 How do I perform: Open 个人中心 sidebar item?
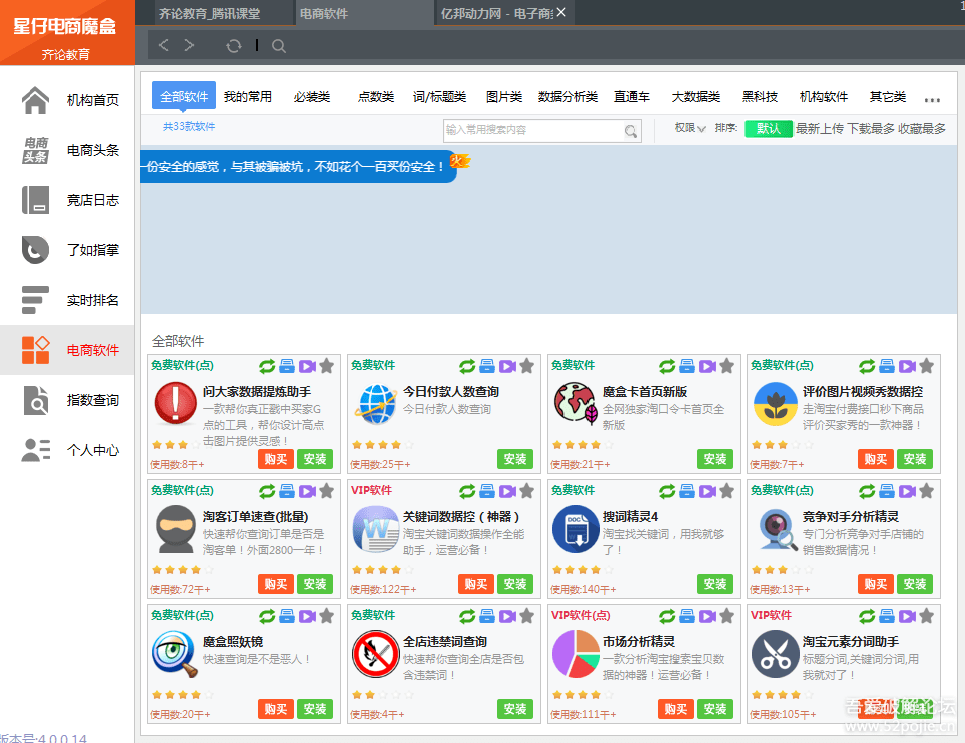[x=67, y=450]
